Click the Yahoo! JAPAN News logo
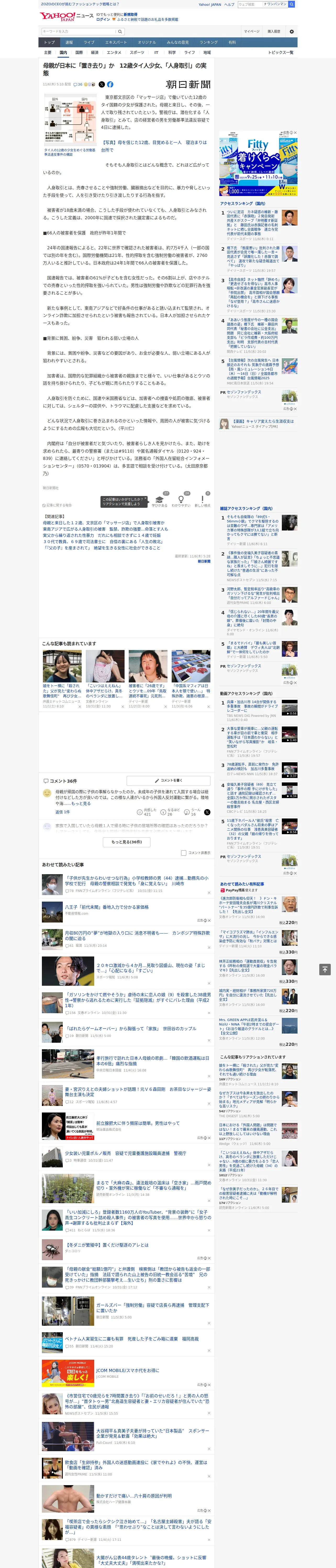336x1568 pixels. click(x=66, y=16)
